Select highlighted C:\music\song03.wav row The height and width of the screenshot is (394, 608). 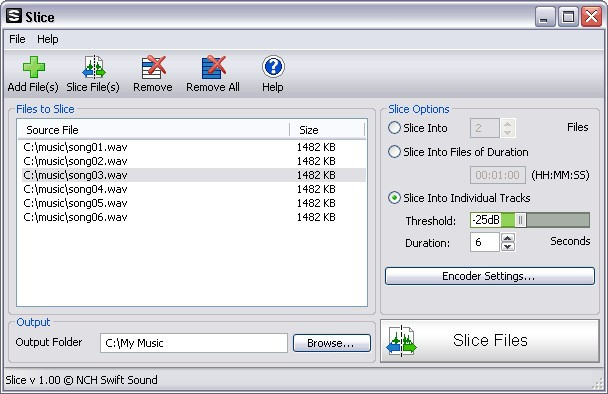point(194,175)
